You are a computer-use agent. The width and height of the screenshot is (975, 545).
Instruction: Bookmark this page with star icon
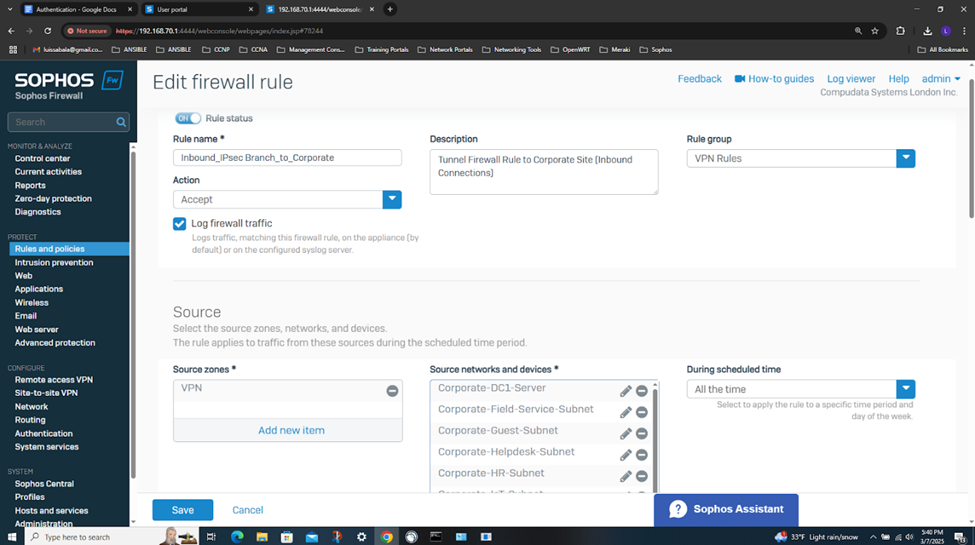tap(875, 30)
